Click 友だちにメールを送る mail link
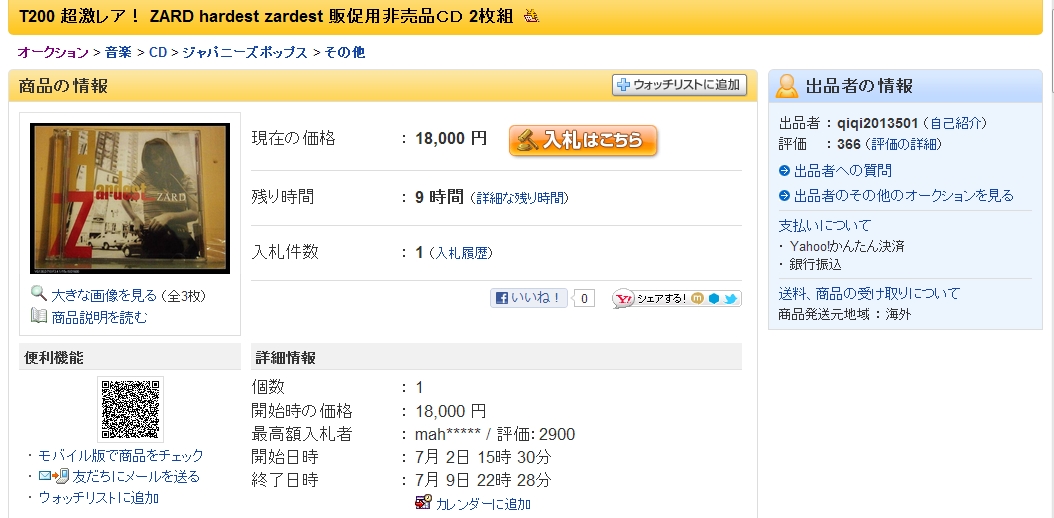The image size is (1054, 518). point(136,476)
